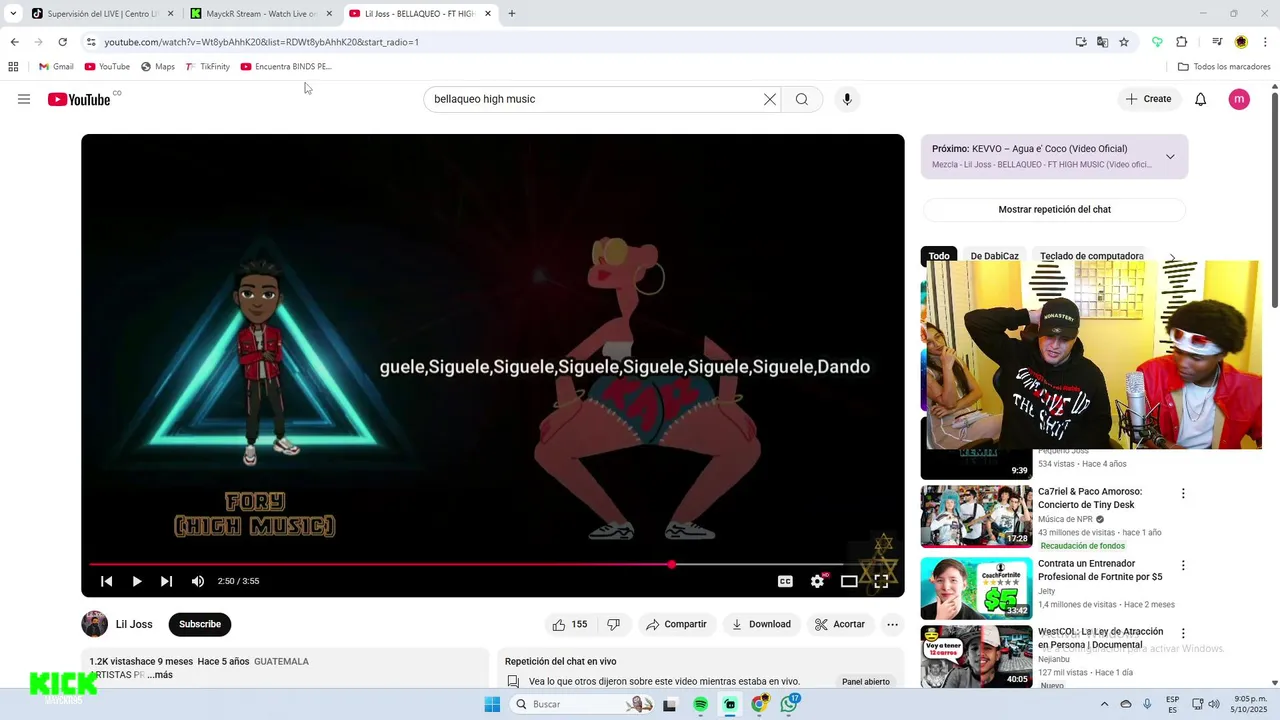The height and width of the screenshot is (720, 1280).
Task: Open options for Fortnite trainer video
Action: pyautogui.click(x=1183, y=565)
